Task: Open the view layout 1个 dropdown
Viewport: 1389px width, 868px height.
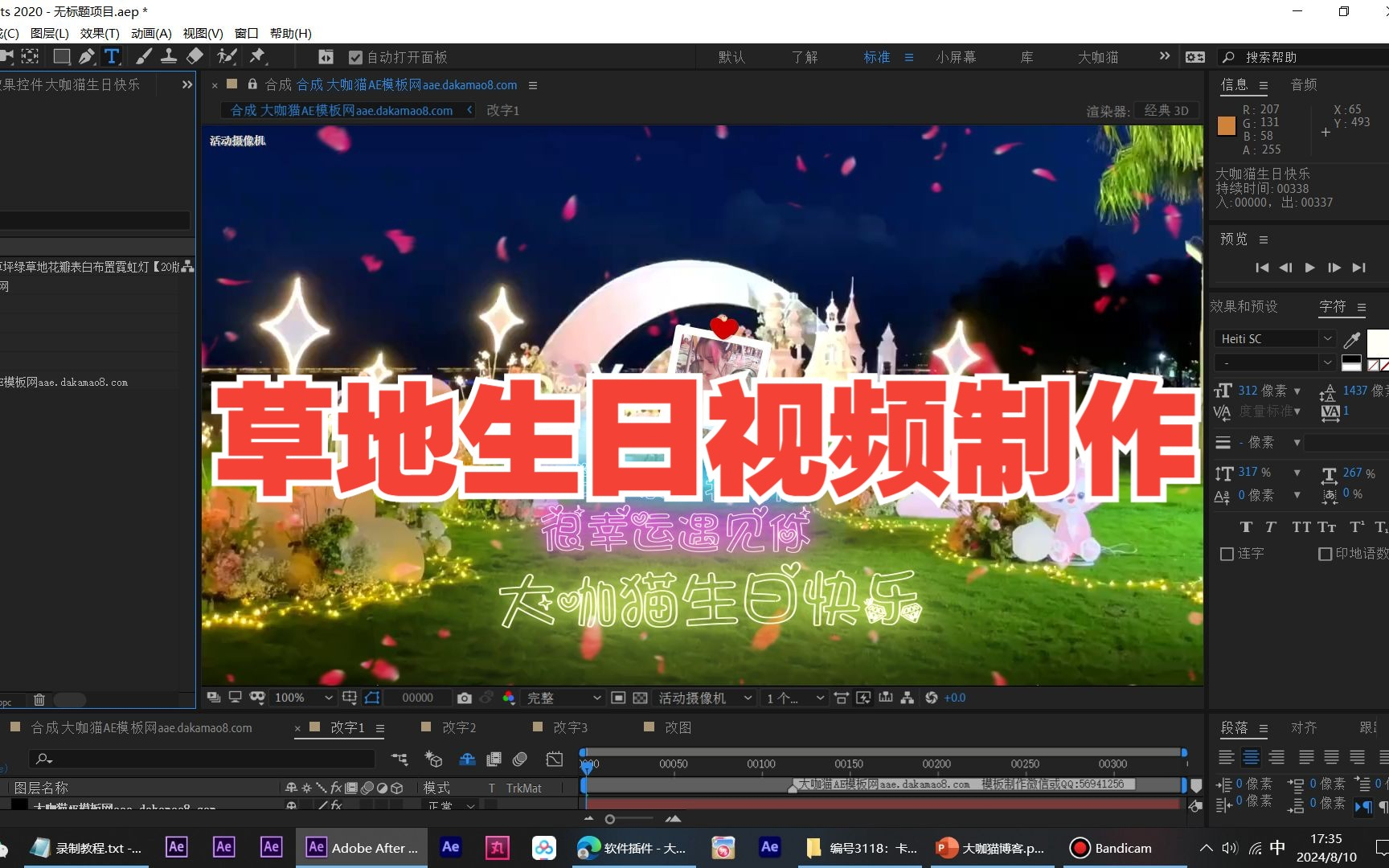Action: coord(793,698)
